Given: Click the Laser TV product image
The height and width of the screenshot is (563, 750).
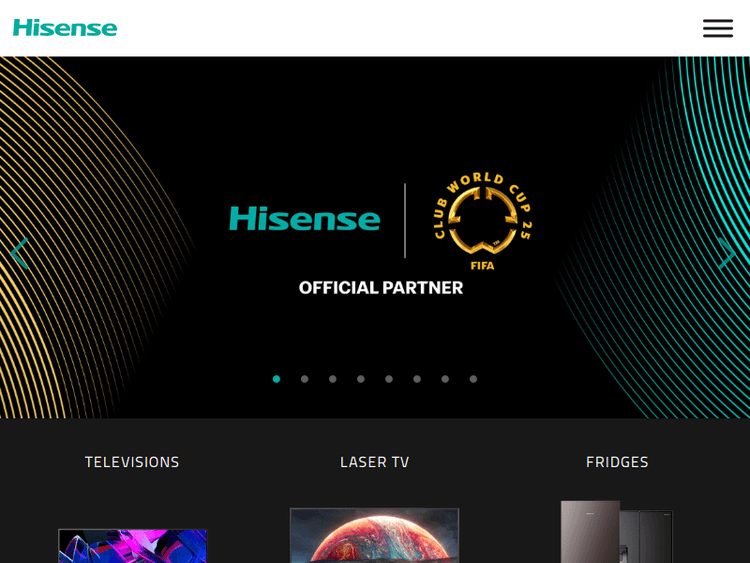Looking at the screenshot, I should [375, 535].
